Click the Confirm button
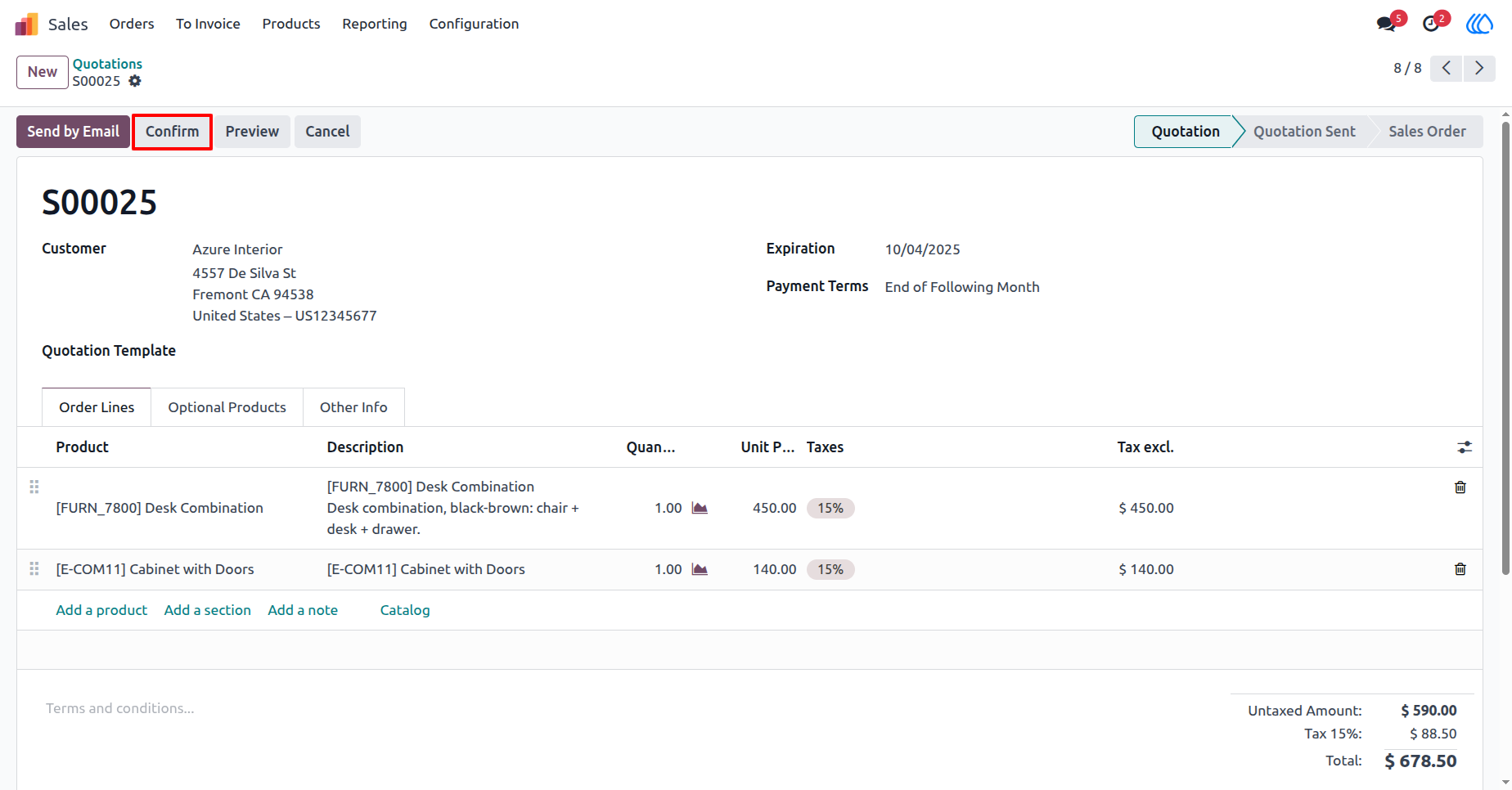 click(x=173, y=132)
